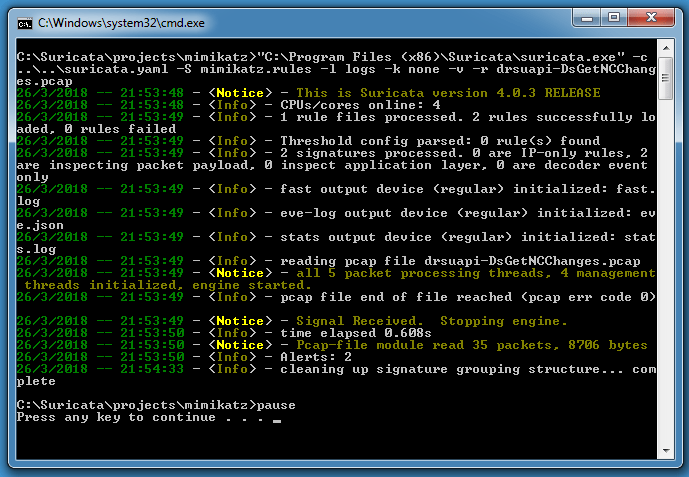This screenshot has width=689, height=477.
Task: Maximize the cmd.exe window
Action: click(614, 17)
